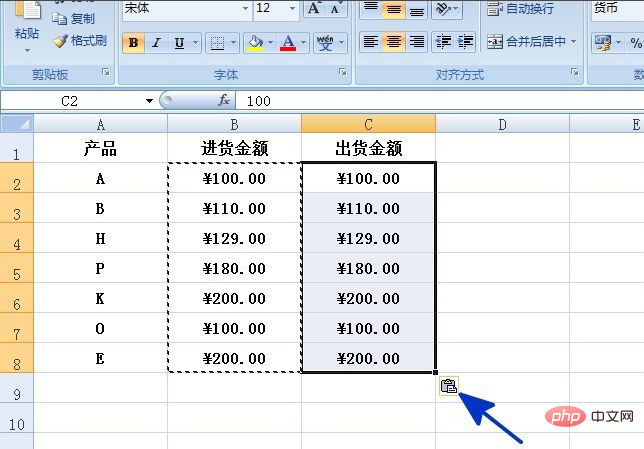Open the font color dropdown arrow
The height and width of the screenshot is (449, 644).
pos(304,43)
